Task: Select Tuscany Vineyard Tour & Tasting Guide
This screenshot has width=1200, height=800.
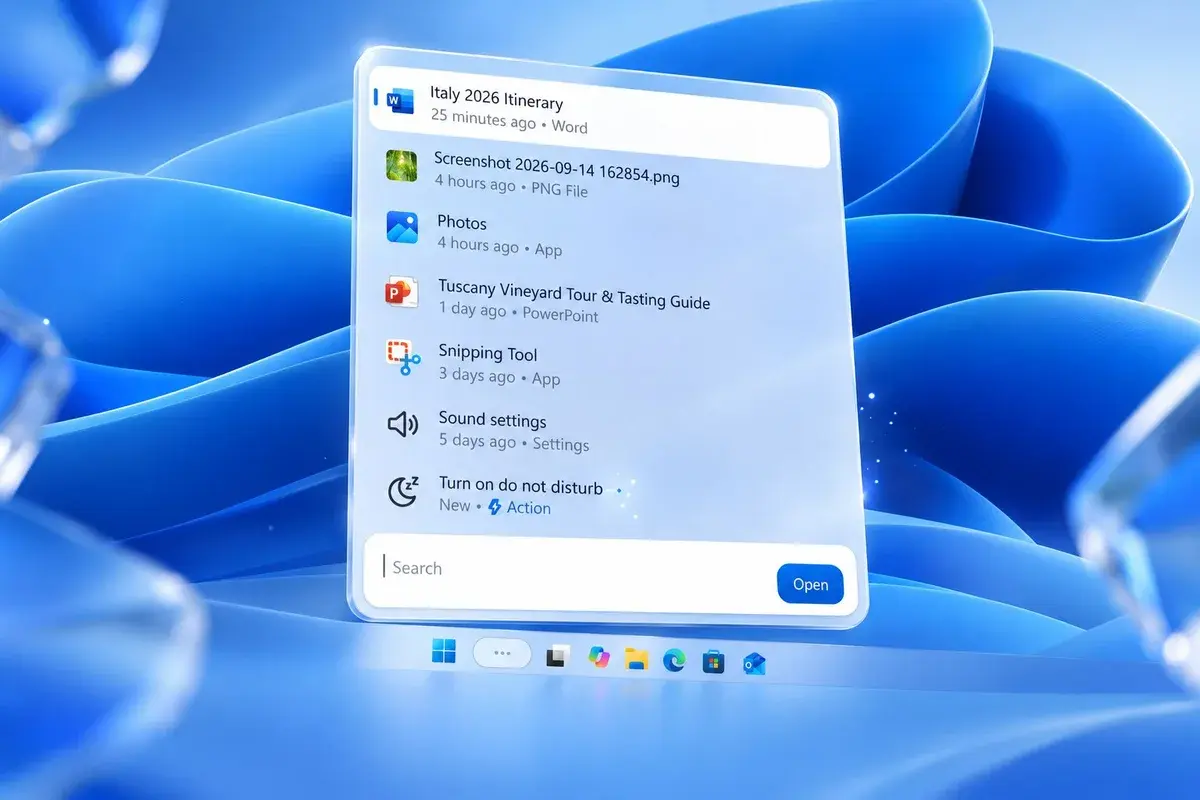Action: click(574, 294)
